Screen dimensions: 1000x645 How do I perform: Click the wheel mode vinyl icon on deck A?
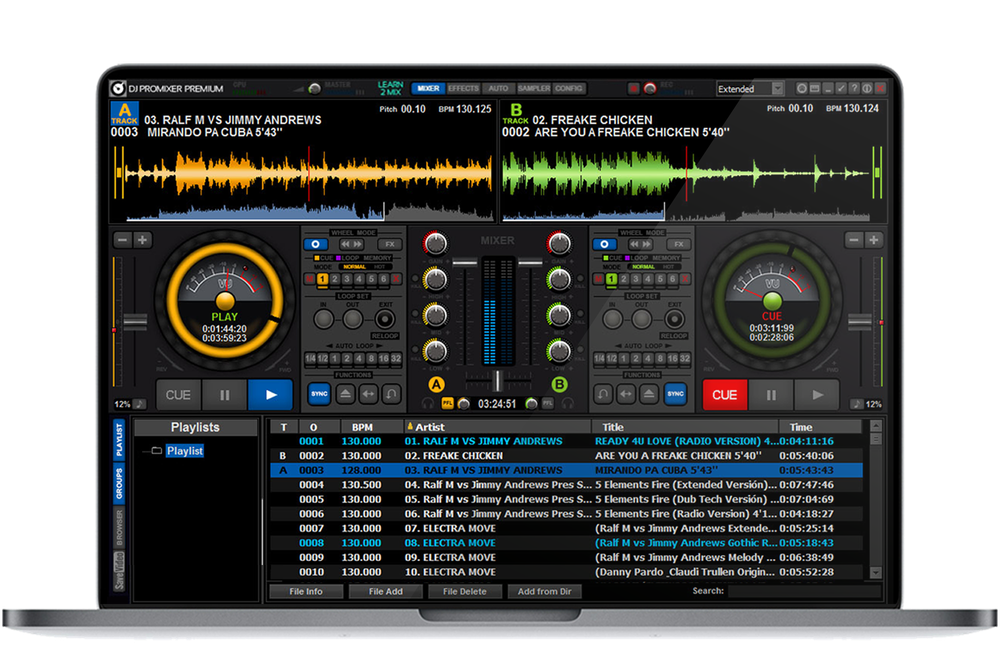click(316, 243)
